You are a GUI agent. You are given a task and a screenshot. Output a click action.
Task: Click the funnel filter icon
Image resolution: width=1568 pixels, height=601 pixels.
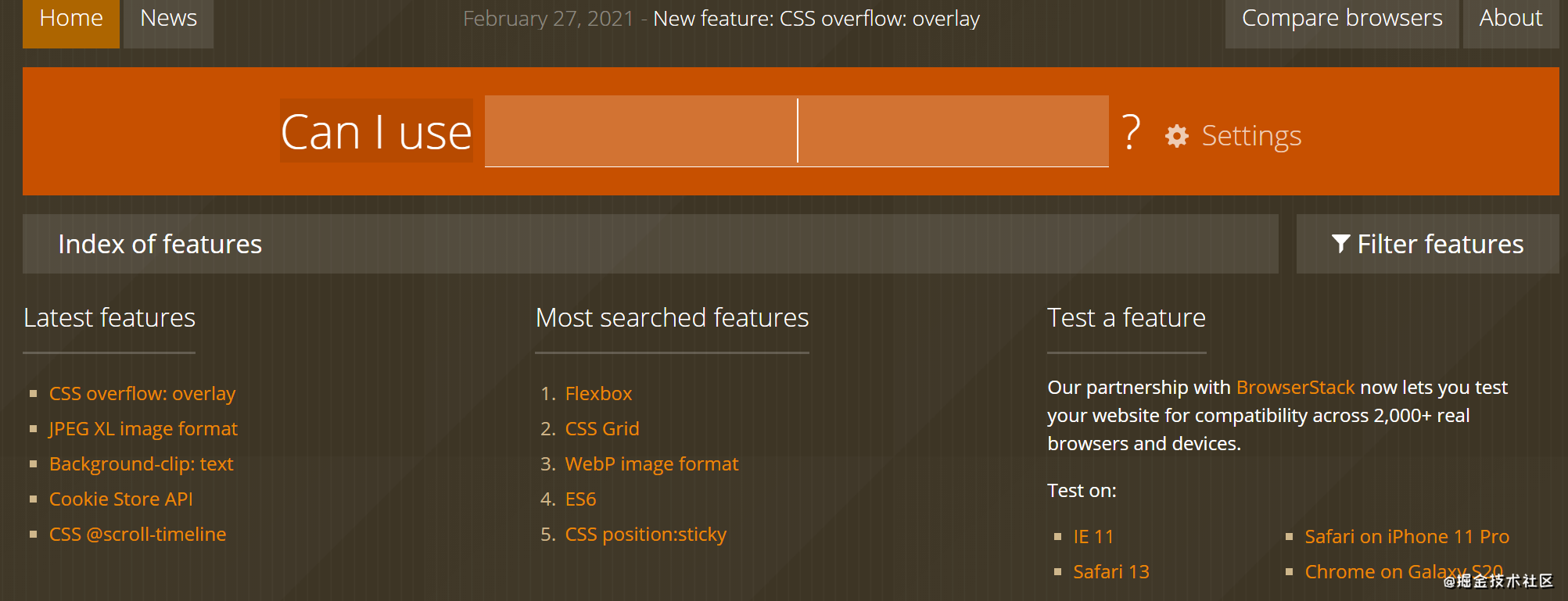(1340, 244)
